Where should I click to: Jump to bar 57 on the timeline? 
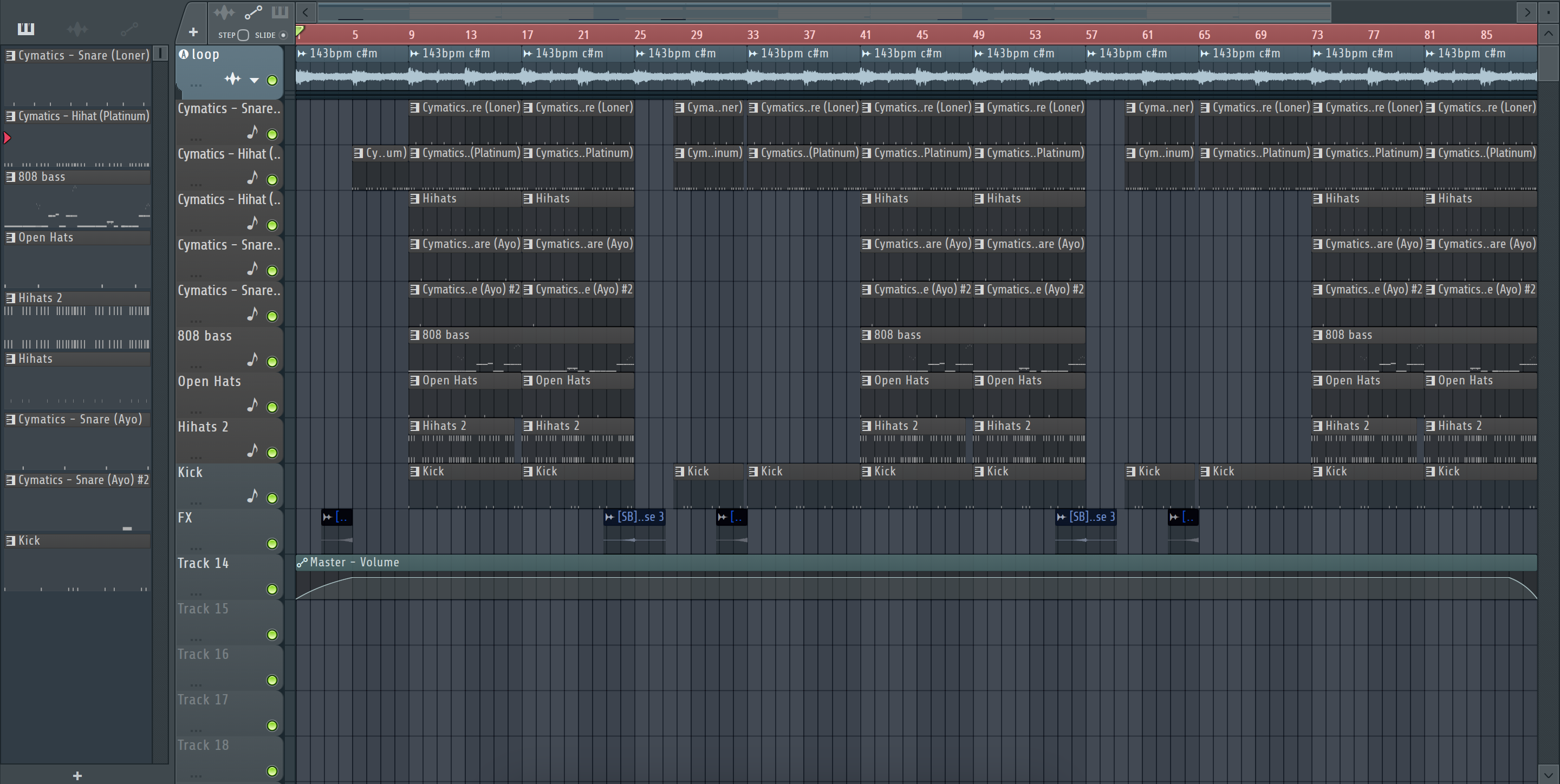pyautogui.click(x=1091, y=35)
